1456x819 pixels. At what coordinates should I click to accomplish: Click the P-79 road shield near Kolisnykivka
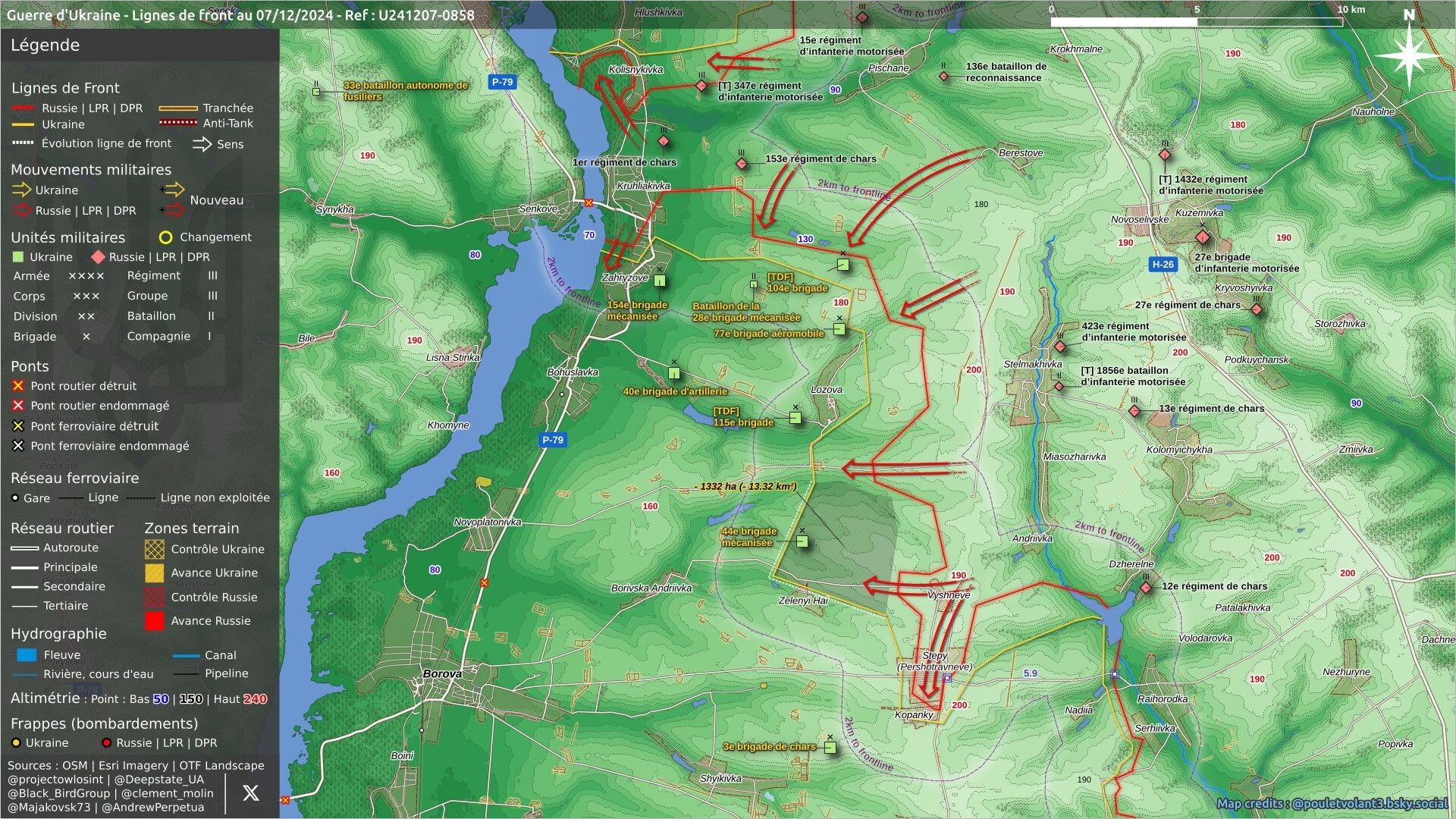[502, 82]
